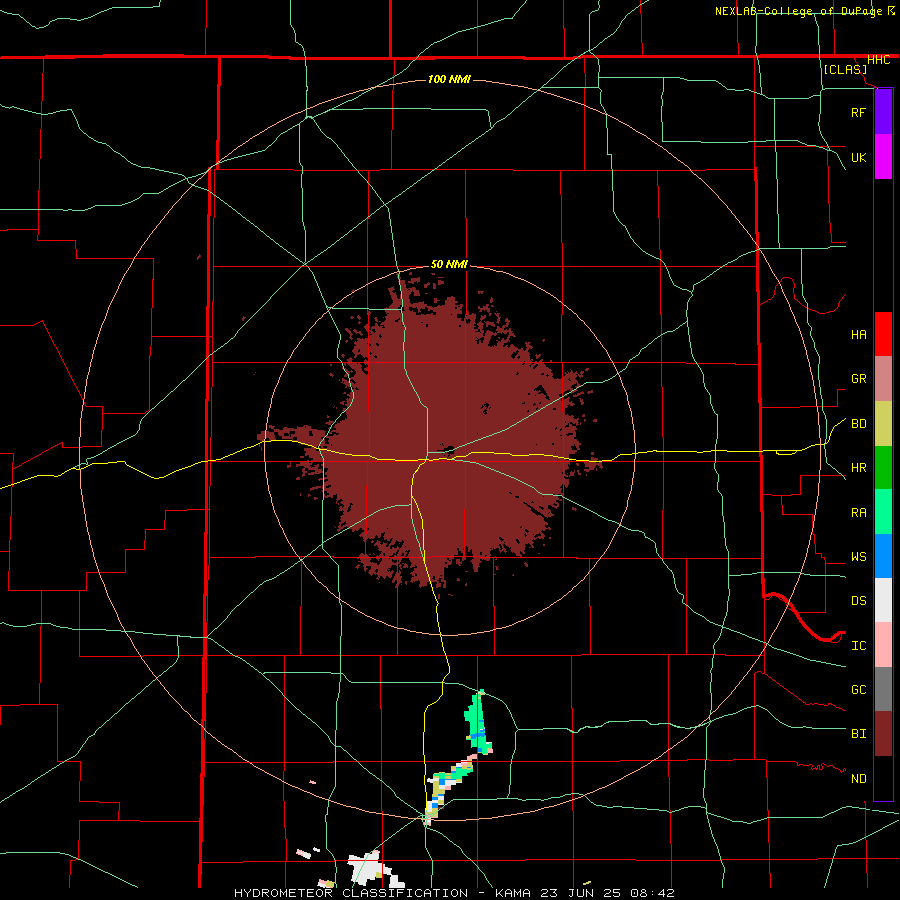
Task: Click the NEXLAB-College of DuPage credit text
Action: [798, 11]
